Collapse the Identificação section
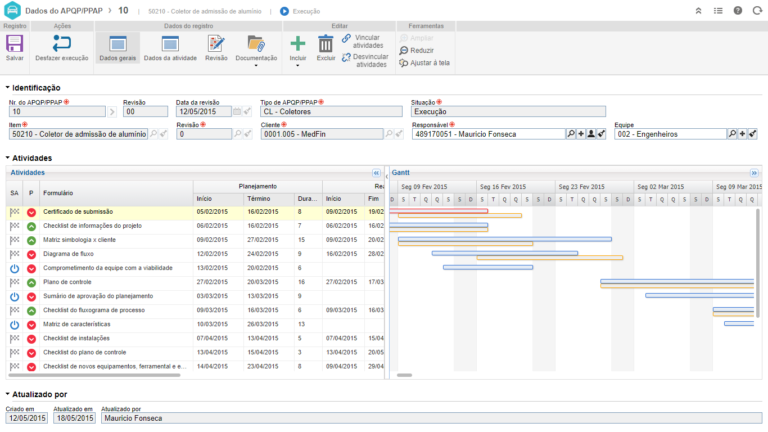This screenshot has height=432, width=768. pos(8,88)
